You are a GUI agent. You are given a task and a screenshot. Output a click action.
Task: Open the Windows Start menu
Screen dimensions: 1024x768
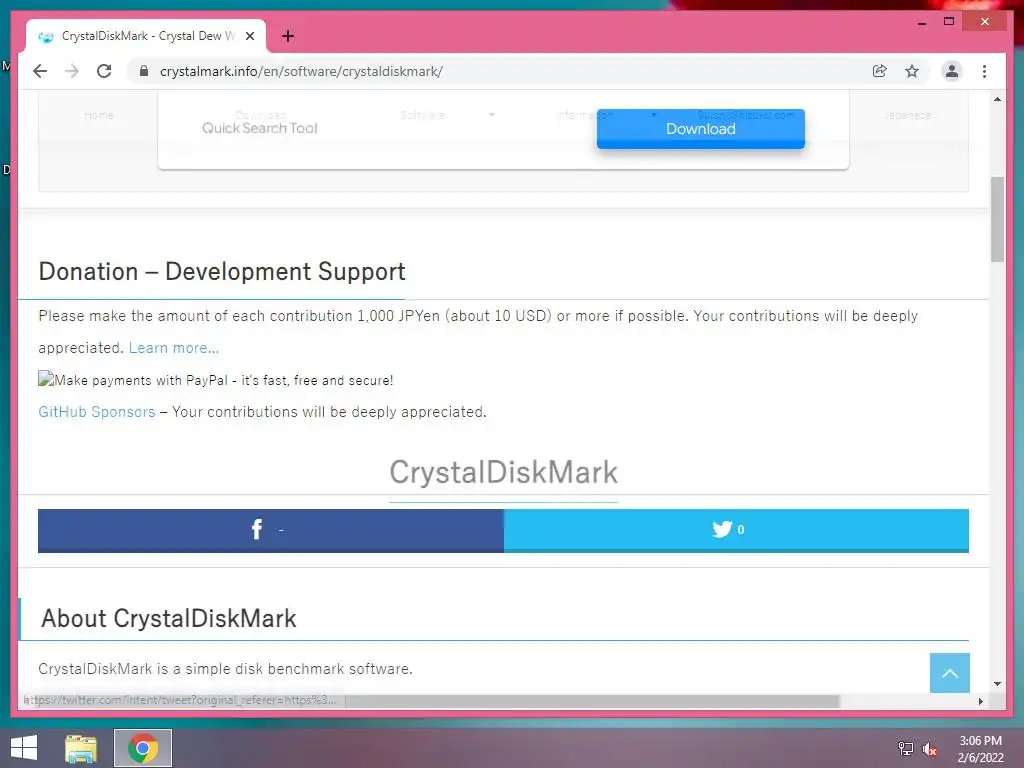[24, 748]
